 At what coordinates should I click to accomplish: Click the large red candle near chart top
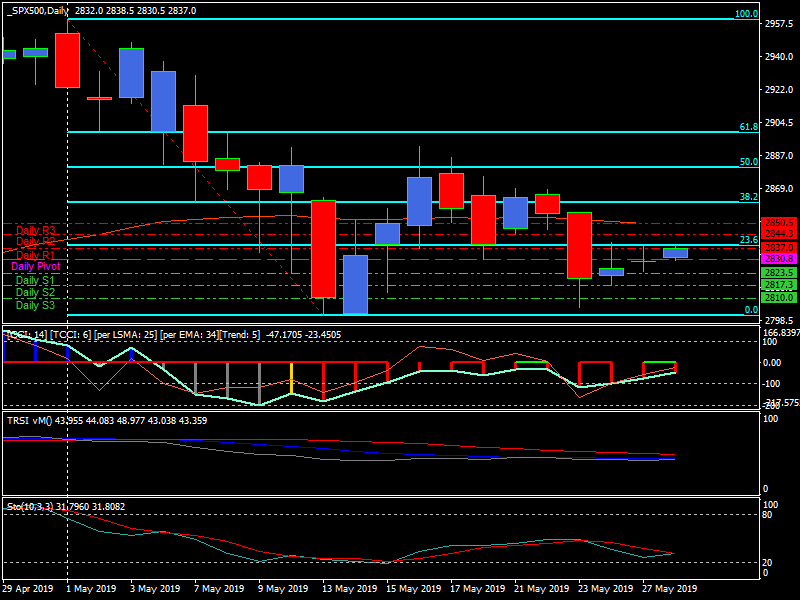pos(68,60)
